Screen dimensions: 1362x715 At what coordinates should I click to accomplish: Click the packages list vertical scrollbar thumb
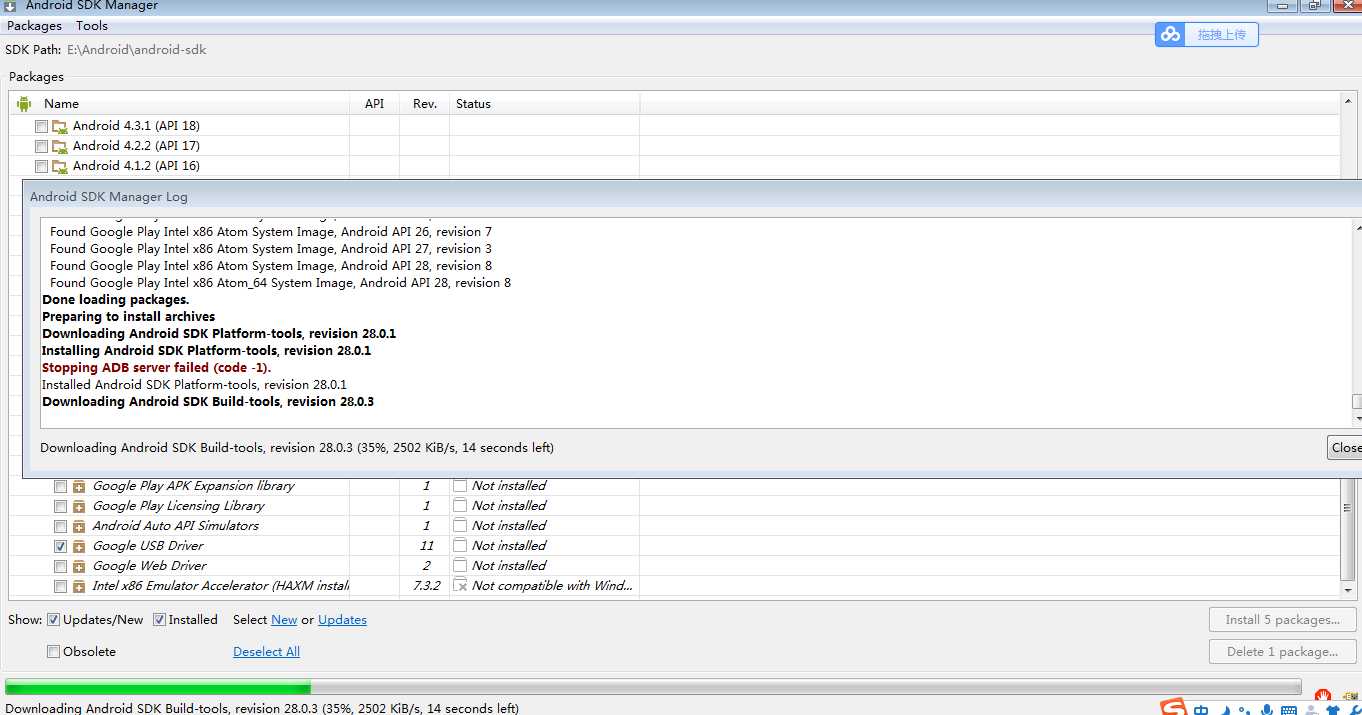[x=1348, y=530]
